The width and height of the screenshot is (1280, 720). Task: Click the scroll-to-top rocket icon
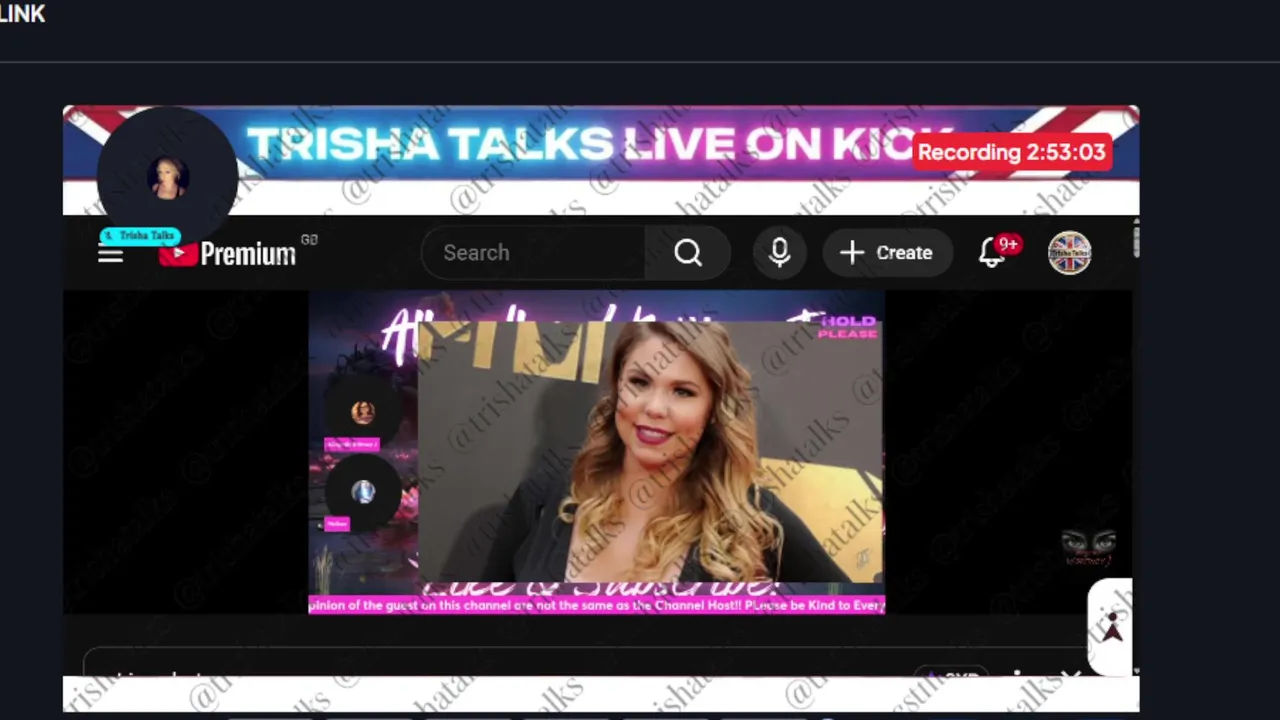(x=1111, y=628)
